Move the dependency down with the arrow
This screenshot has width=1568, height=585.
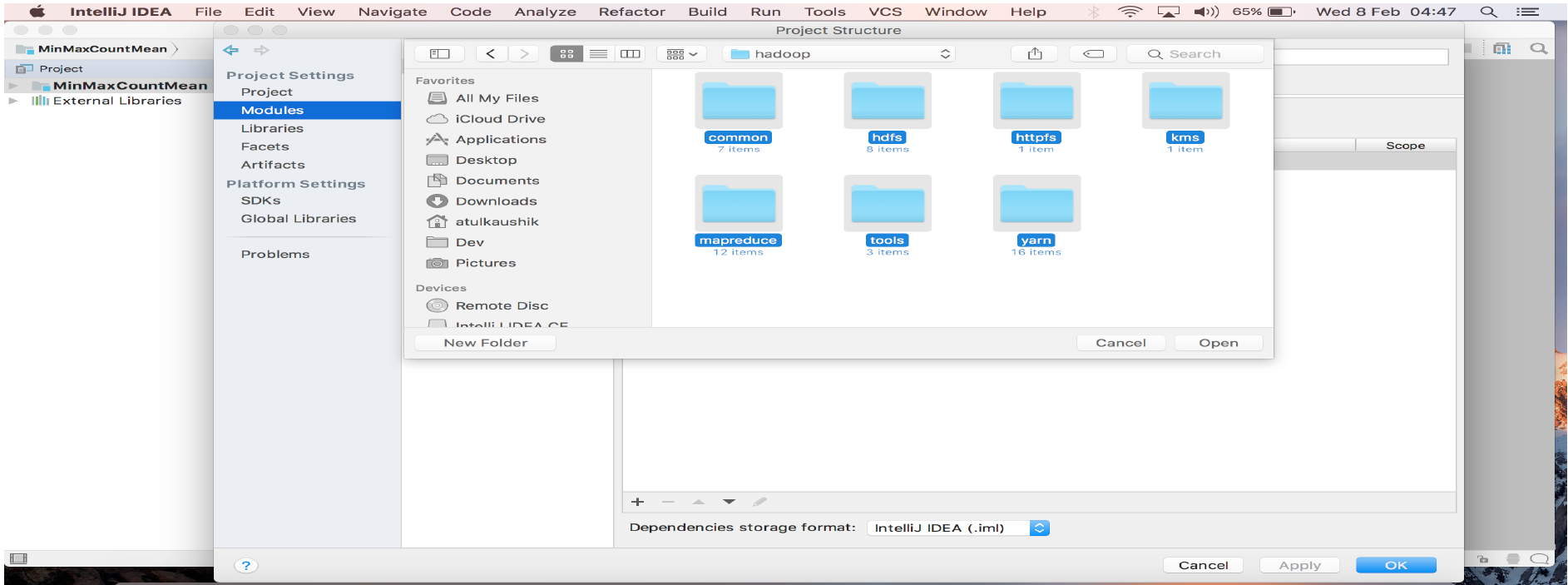click(730, 502)
